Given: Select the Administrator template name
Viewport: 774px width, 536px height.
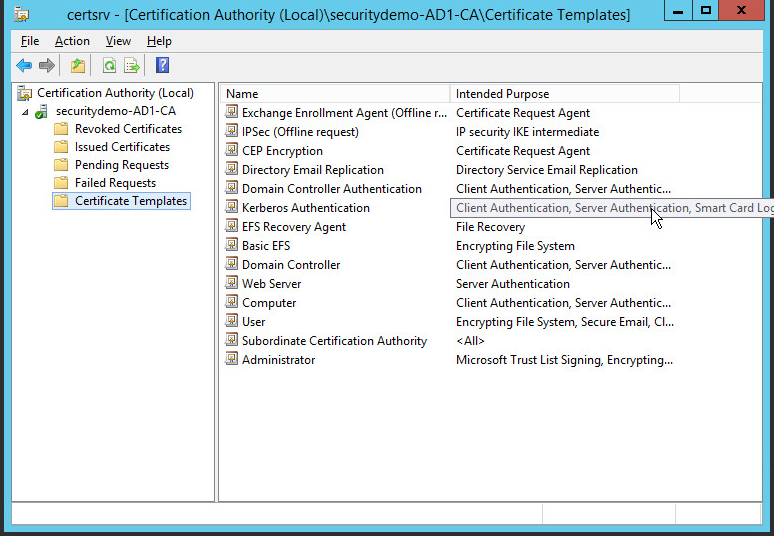Looking at the screenshot, I should tap(278, 360).
